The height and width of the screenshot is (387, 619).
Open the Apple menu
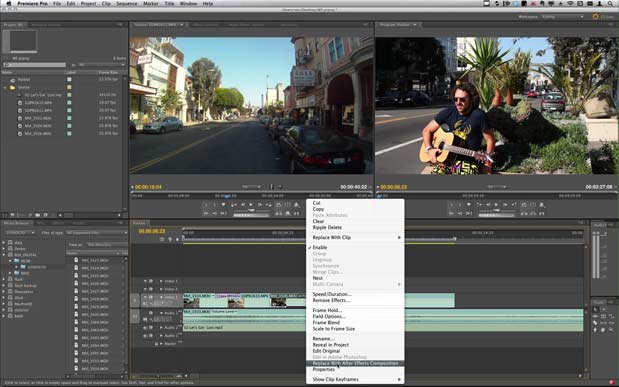[9, 4]
